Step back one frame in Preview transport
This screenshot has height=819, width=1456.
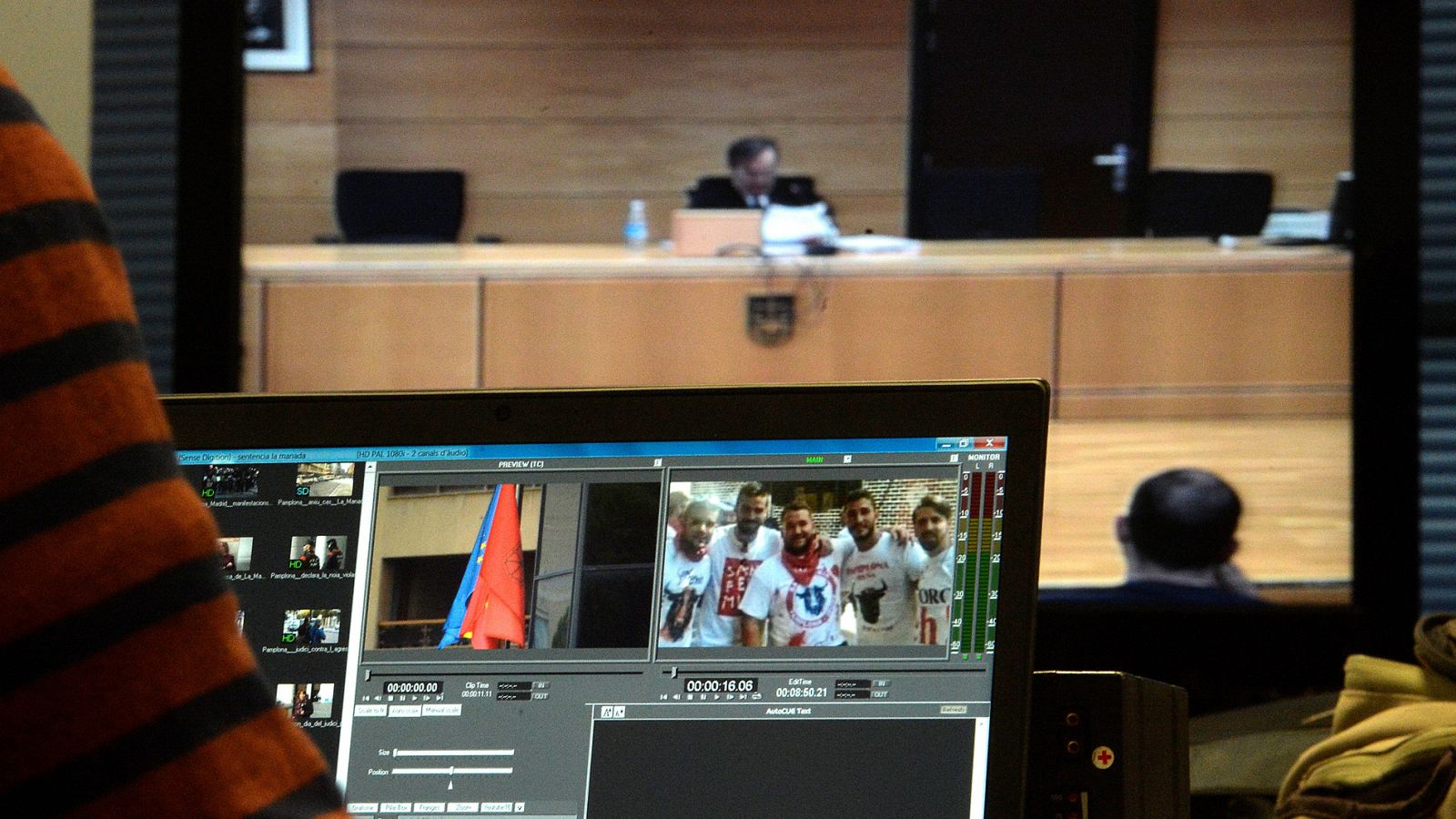pos(378,698)
